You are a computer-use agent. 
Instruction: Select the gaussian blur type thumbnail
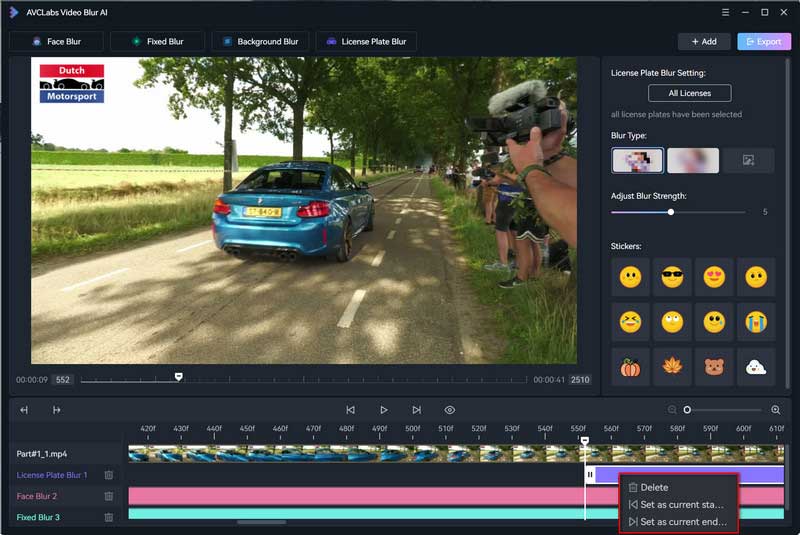tap(693, 161)
